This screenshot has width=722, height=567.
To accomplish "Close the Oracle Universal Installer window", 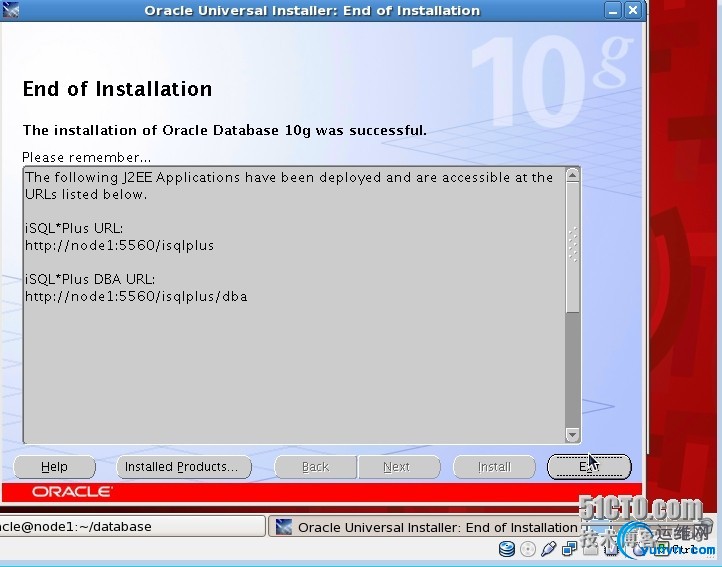I will pos(633,10).
